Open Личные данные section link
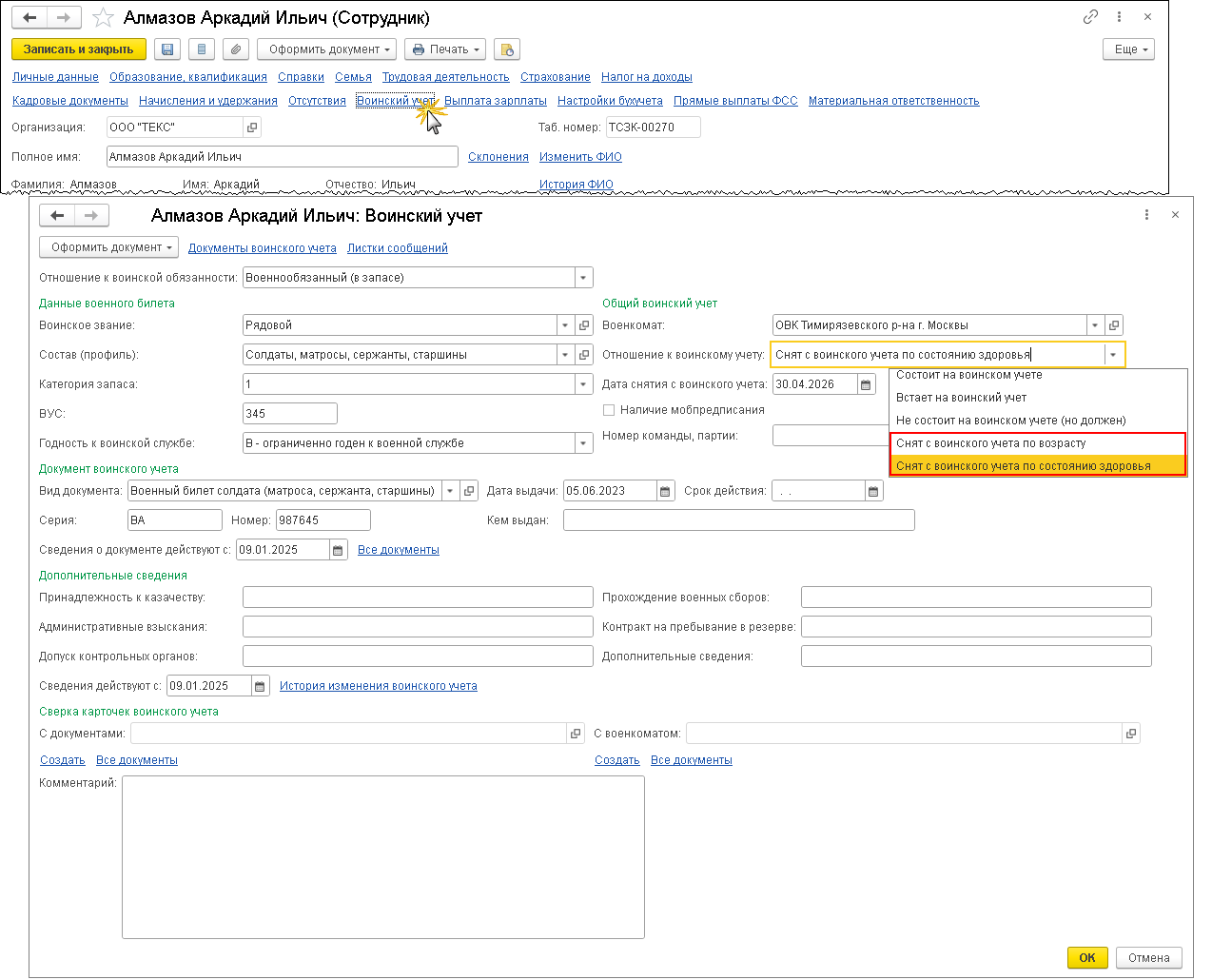Screen dimensions: 1212x980 click(55, 77)
